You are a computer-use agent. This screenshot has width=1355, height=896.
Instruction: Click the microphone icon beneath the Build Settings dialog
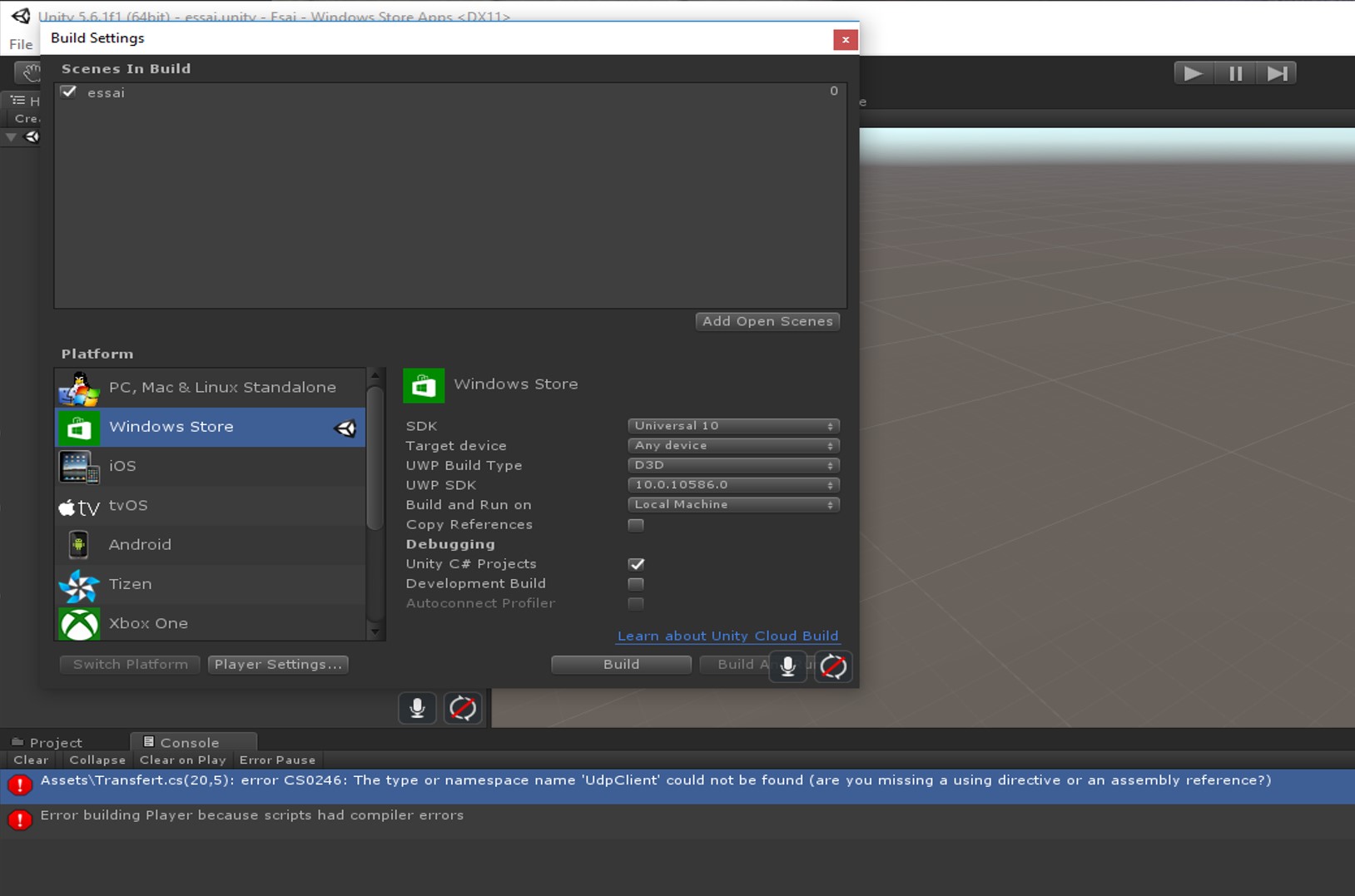(417, 708)
